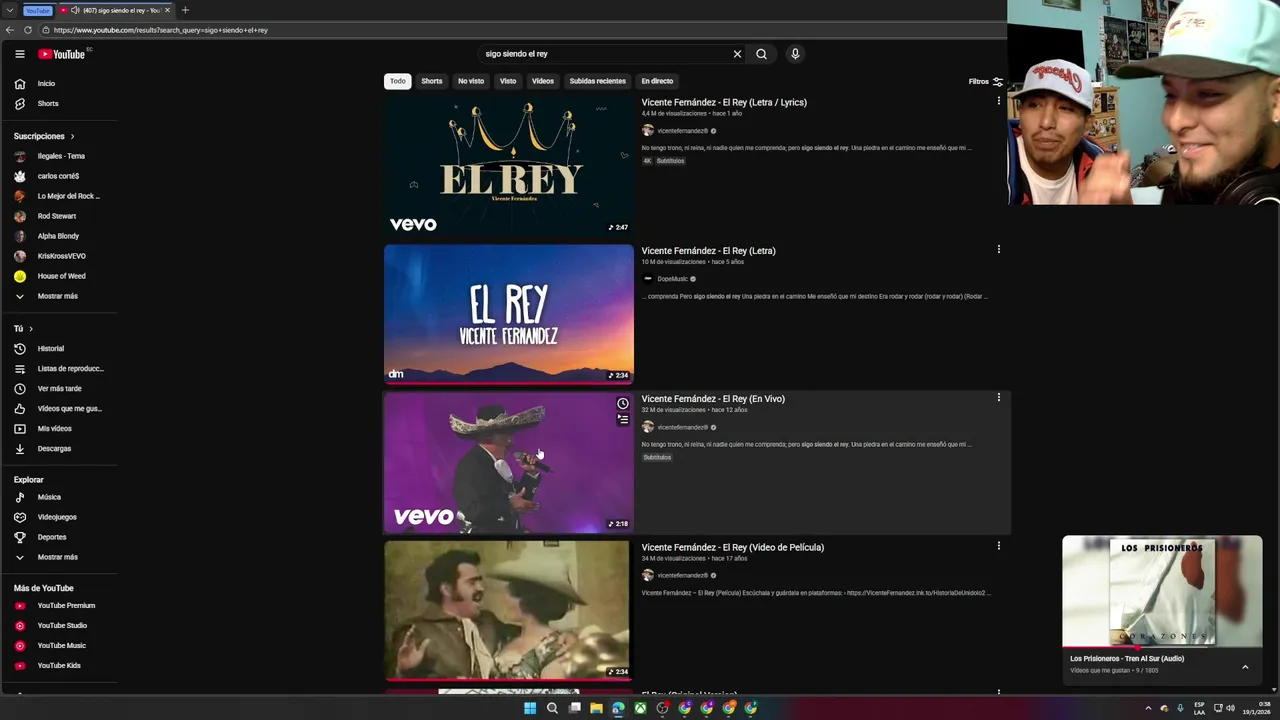Open options menu for El Rey (Letra) by DopeMusic
Screen dimensions: 1280x720
[x=998, y=249]
